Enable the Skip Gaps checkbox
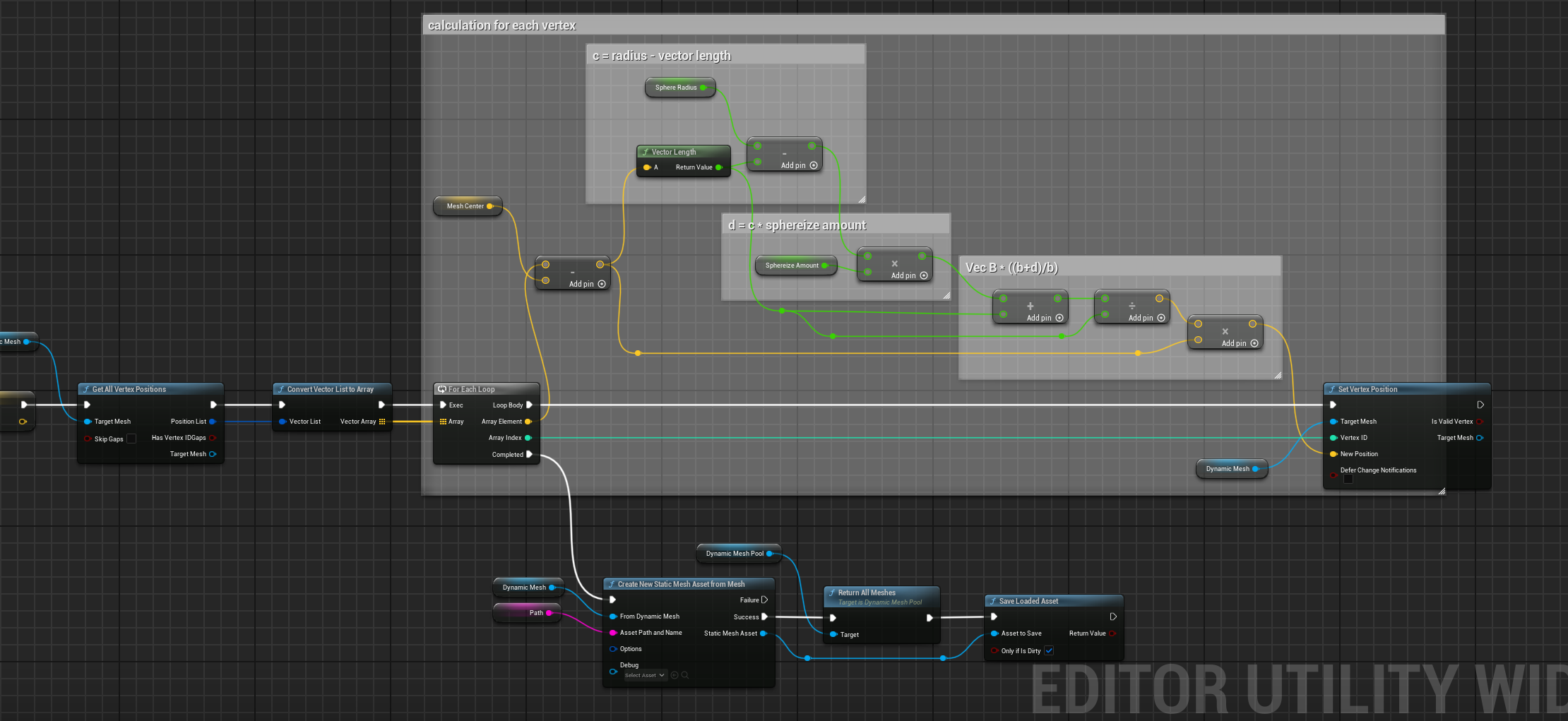Viewport: 1568px width, 721px height. 131,439
